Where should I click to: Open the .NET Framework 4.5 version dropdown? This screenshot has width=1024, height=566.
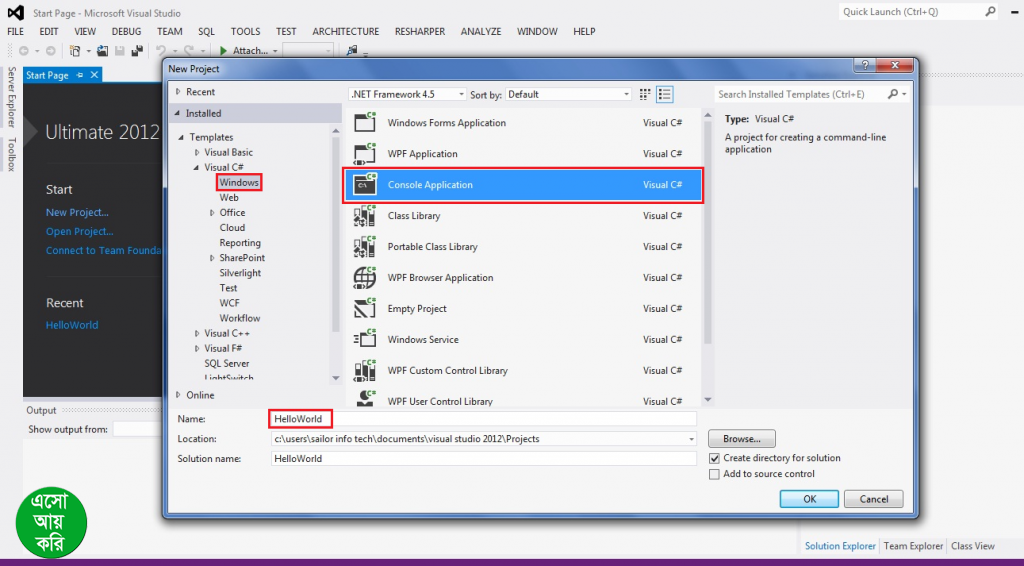[407, 94]
